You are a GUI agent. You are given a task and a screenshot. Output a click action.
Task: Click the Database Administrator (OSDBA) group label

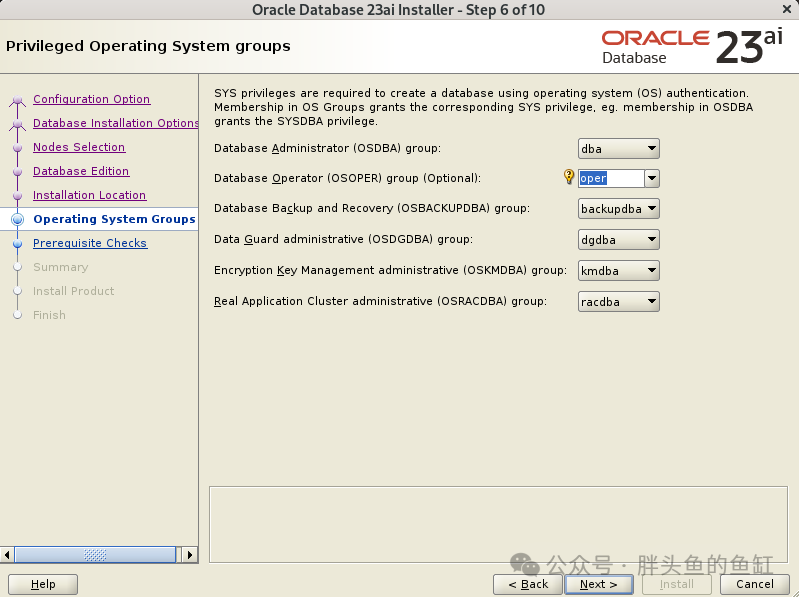coord(327,148)
